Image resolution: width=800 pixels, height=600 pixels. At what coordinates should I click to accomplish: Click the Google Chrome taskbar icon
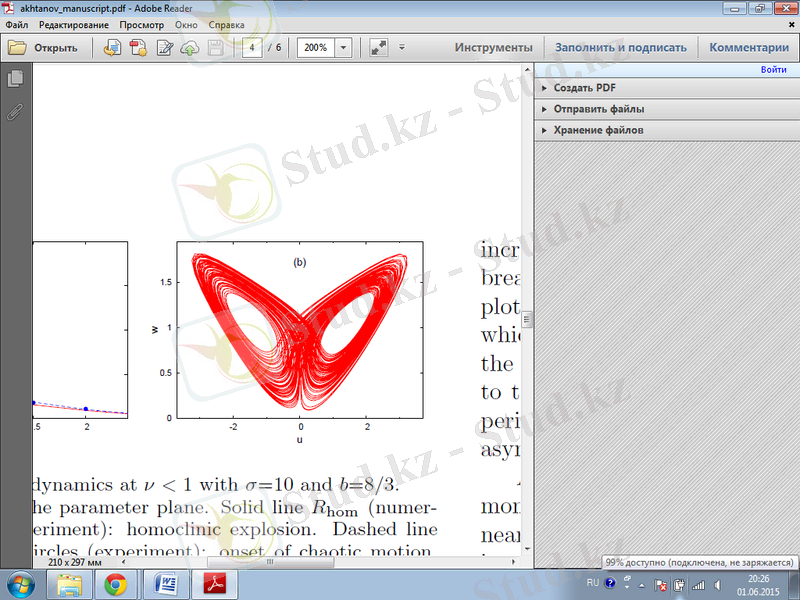pos(115,582)
